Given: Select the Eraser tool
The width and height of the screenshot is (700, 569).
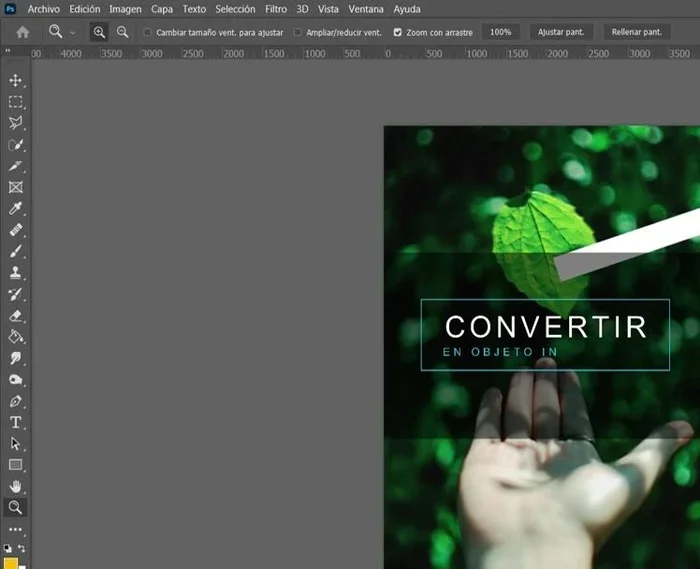Looking at the screenshot, I should pyautogui.click(x=15, y=315).
